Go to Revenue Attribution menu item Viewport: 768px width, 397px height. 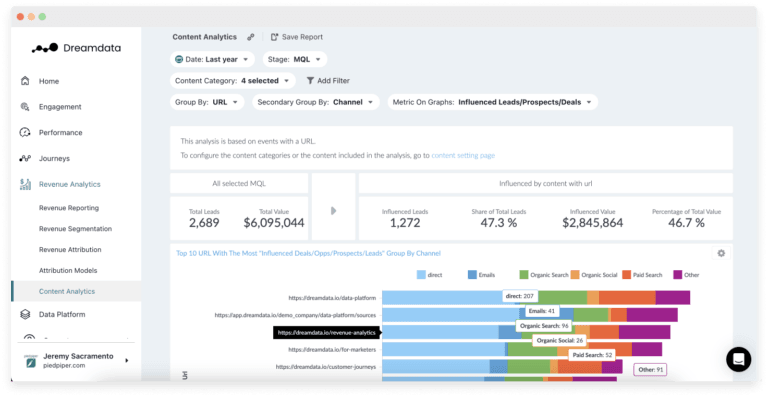click(x=70, y=249)
